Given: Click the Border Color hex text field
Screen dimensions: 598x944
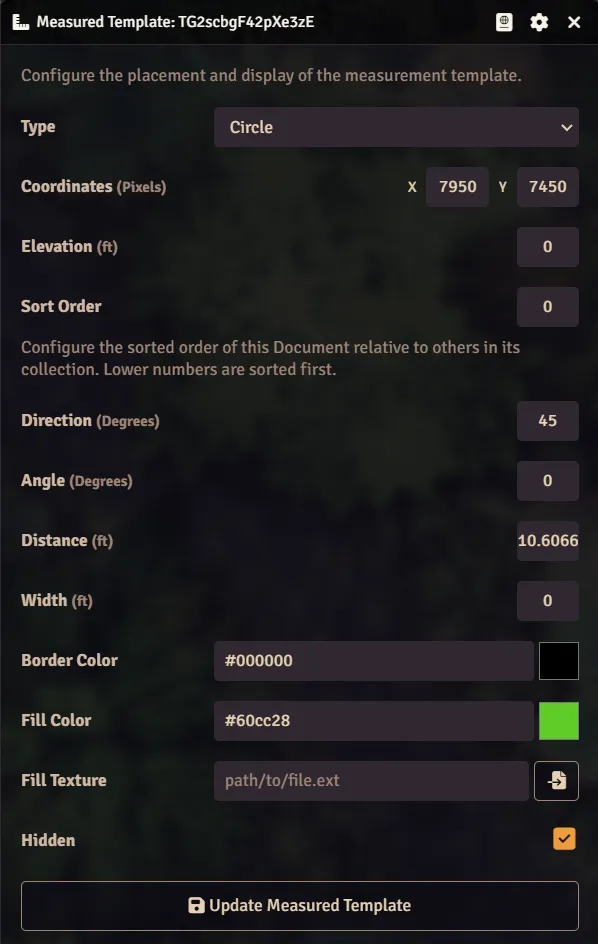Looking at the screenshot, I should coord(374,661).
